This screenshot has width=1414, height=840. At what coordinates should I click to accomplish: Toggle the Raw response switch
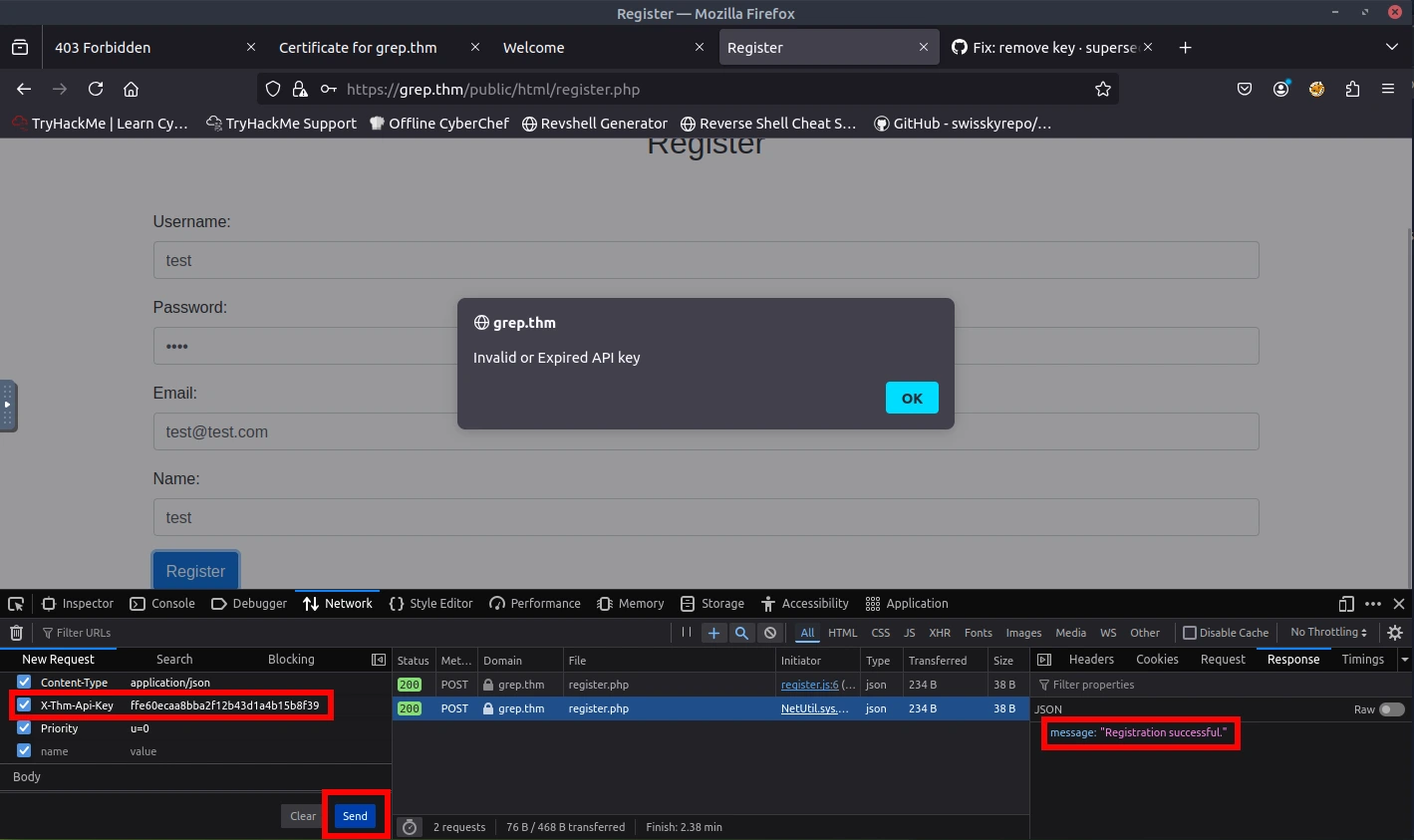pyautogui.click(x=1391, y=709)
